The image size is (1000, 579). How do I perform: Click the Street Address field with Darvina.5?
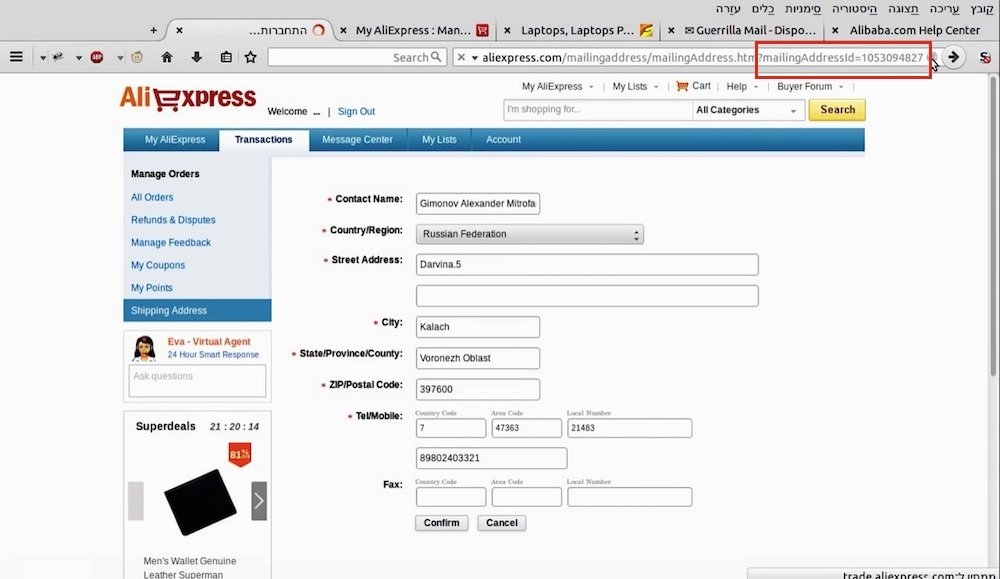587,265
